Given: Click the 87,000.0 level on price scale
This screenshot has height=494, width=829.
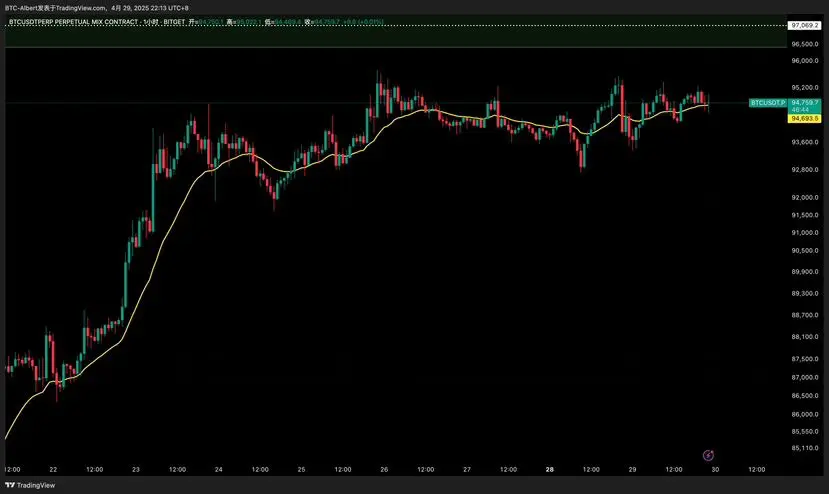Looking at the screenshot, I should (x=804, y=377).
